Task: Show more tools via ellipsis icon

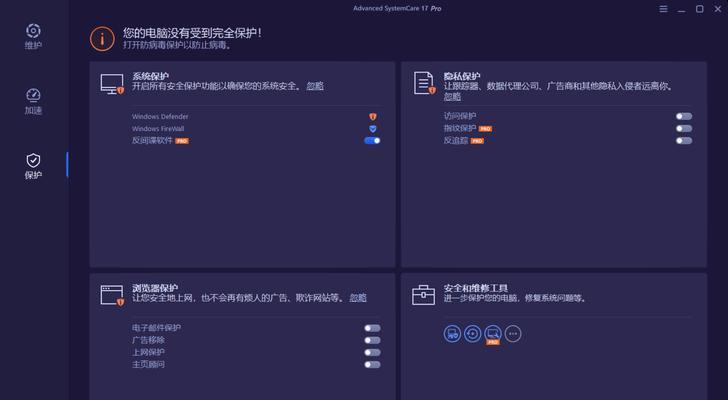Action: point(513,334)
